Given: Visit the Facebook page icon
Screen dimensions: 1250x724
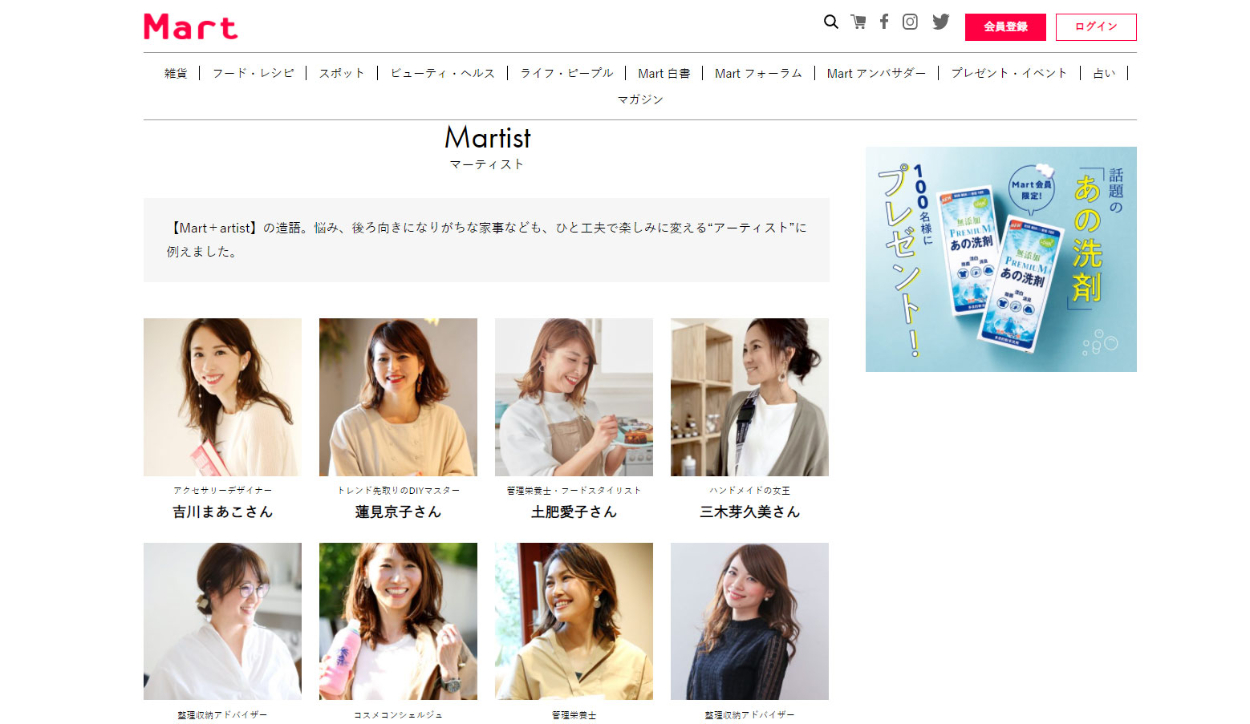Looking at the screenshot, I should pos(884,22).
